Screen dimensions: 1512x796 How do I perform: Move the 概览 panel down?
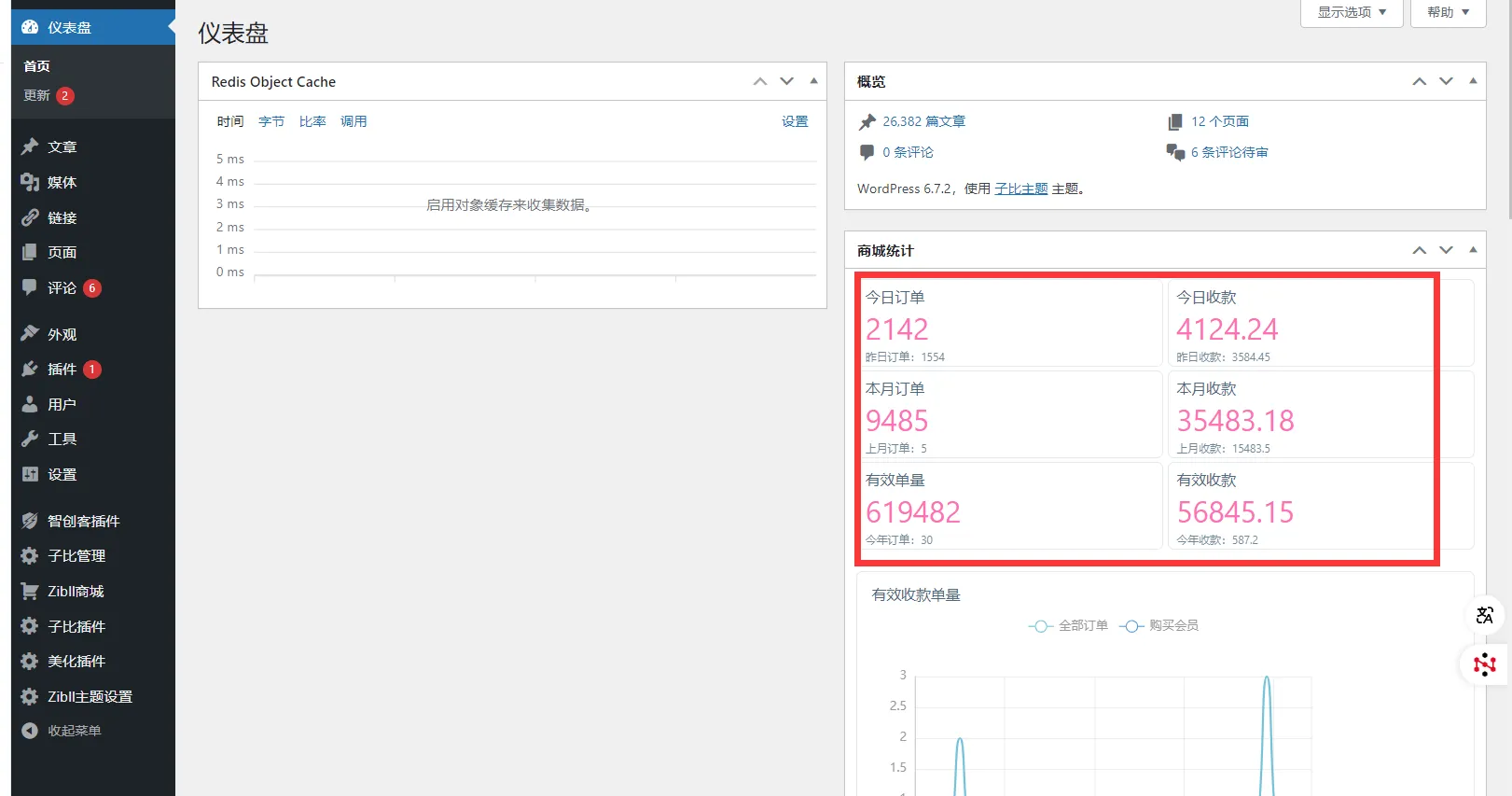coord(1447,81)
